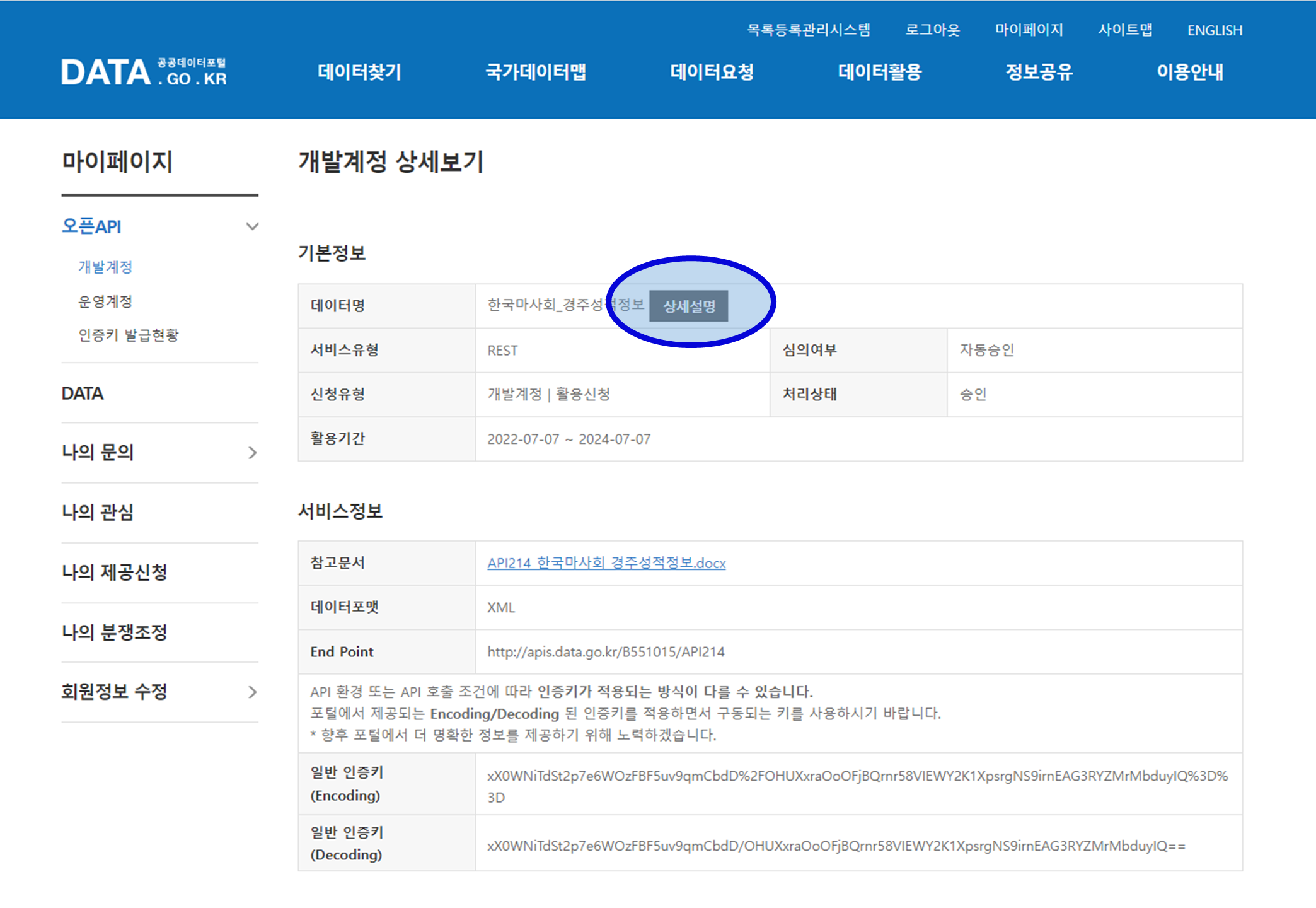1316x908 pixels.
Task: Select 운영계정 in the sidebar
Action: [x=105, y=301]
